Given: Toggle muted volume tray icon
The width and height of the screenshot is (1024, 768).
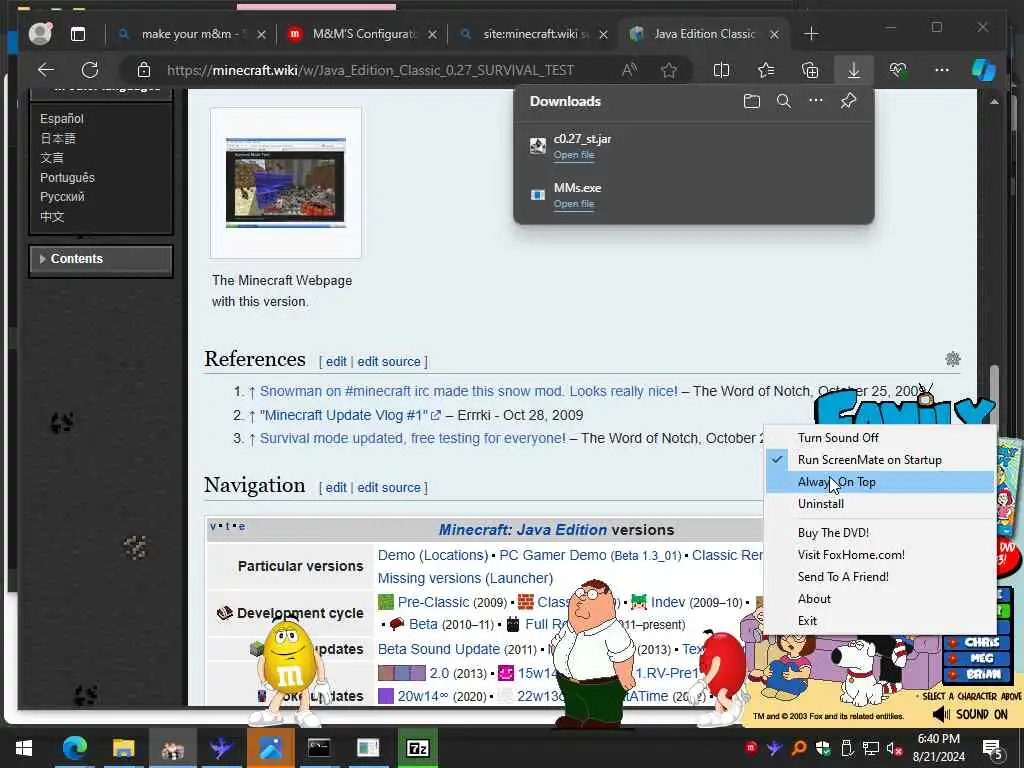Looking at the screenshot, I should tap(894, 748).
